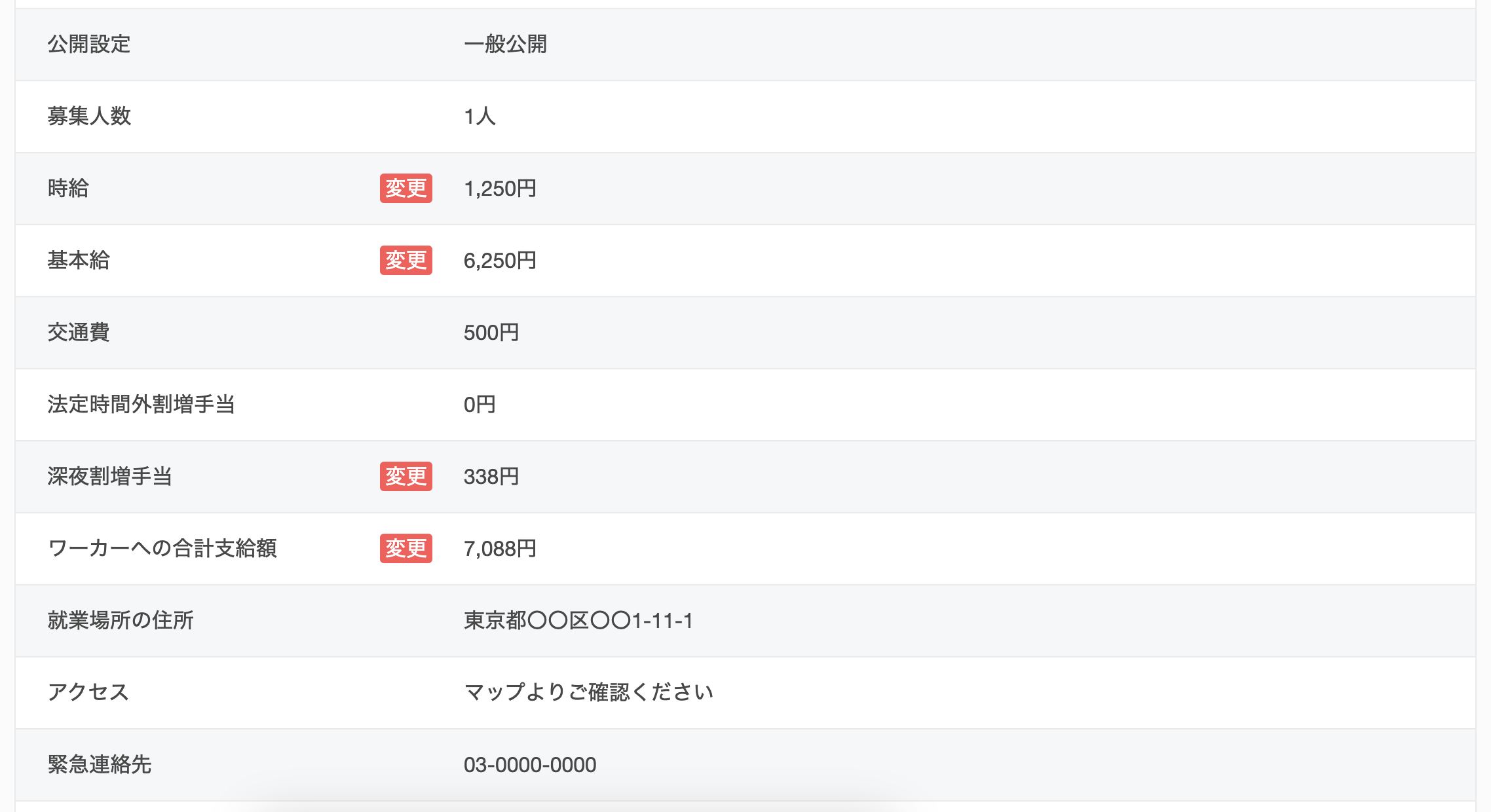Image resolution: width=1491 pixels, height=812 pixels.
Task: Click the 変更 badge in the 深夜割増手当 row
Action: point(406,477)
